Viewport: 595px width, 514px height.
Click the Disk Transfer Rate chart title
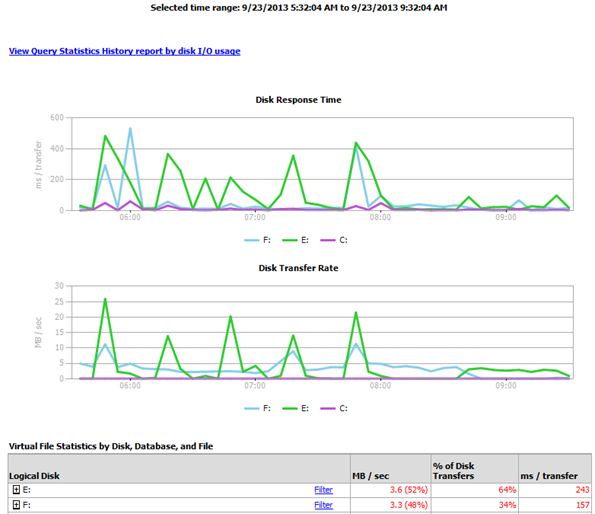click(x=298, y=268)
